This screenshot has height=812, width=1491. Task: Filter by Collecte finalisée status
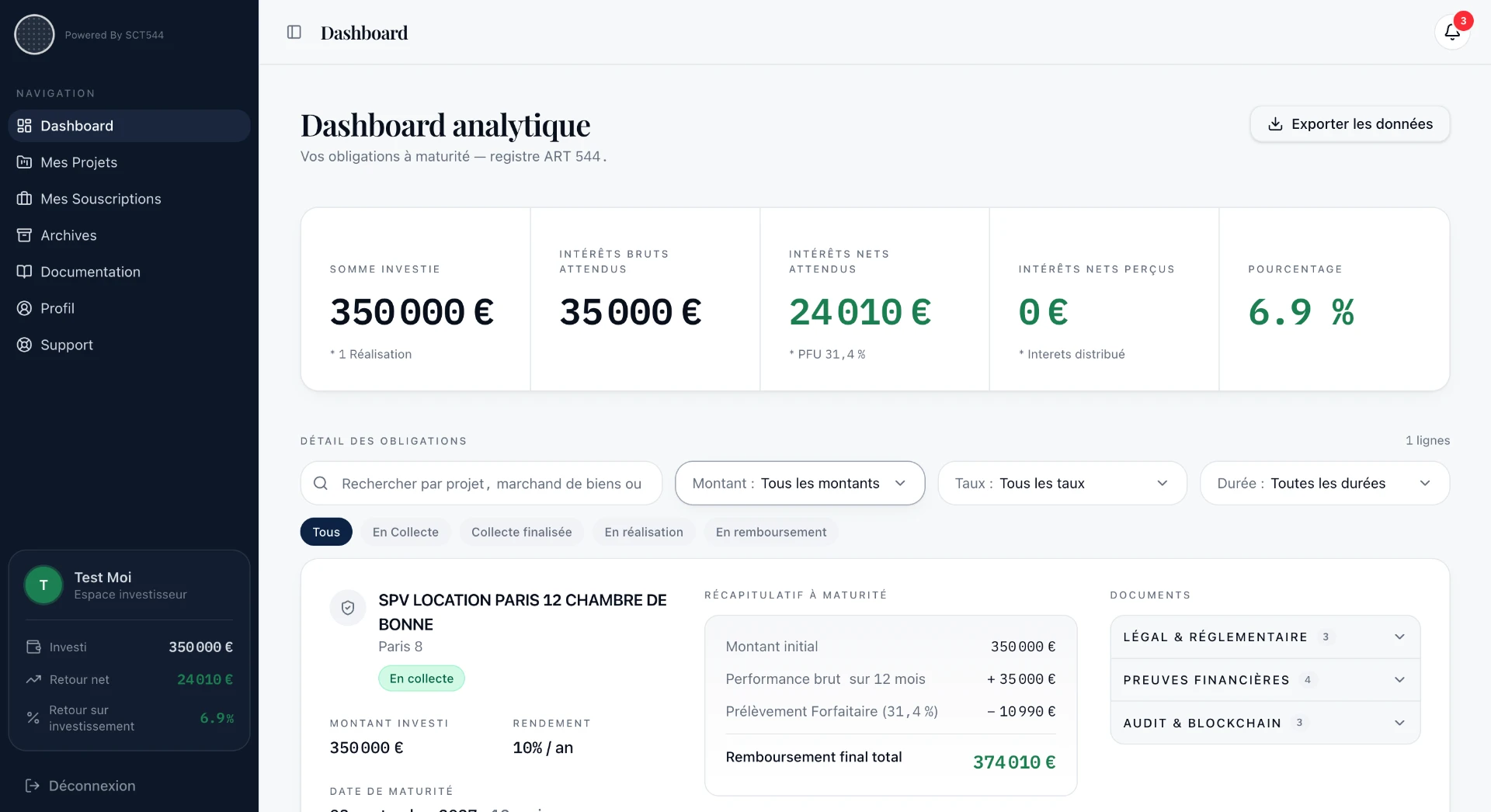[x=521, y=532]
